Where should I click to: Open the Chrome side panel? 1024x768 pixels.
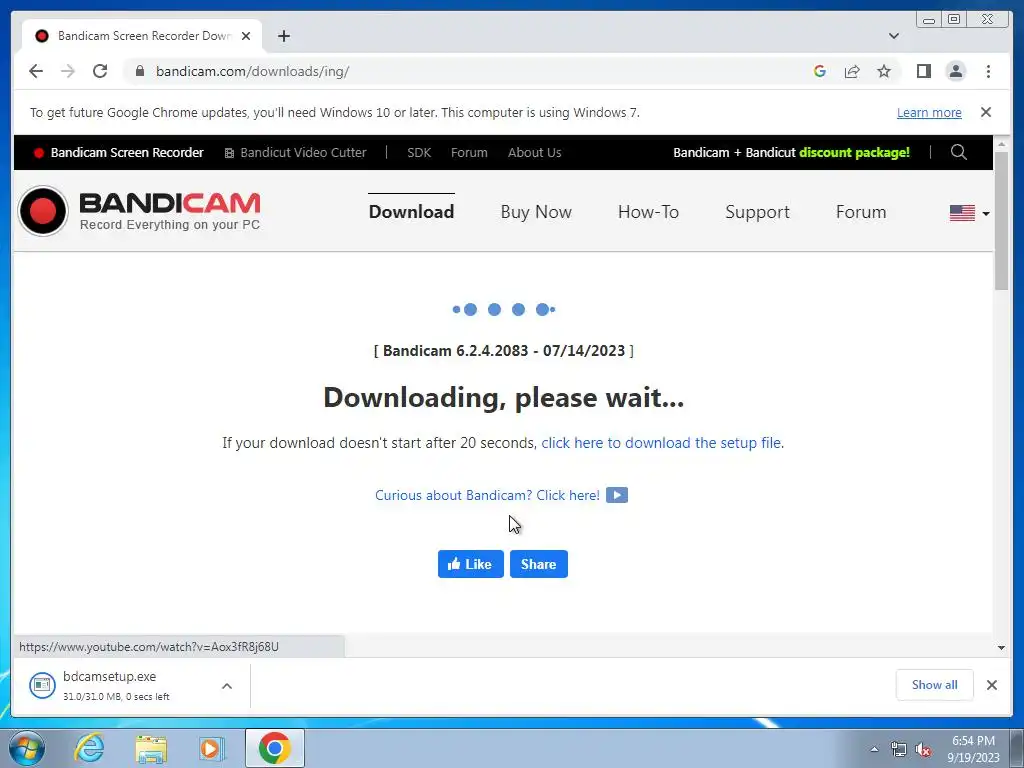click(923, 71)
